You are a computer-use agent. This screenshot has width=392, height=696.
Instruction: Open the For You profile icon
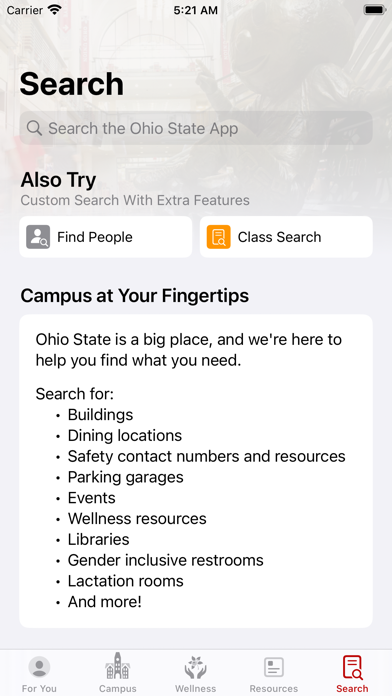39,667
